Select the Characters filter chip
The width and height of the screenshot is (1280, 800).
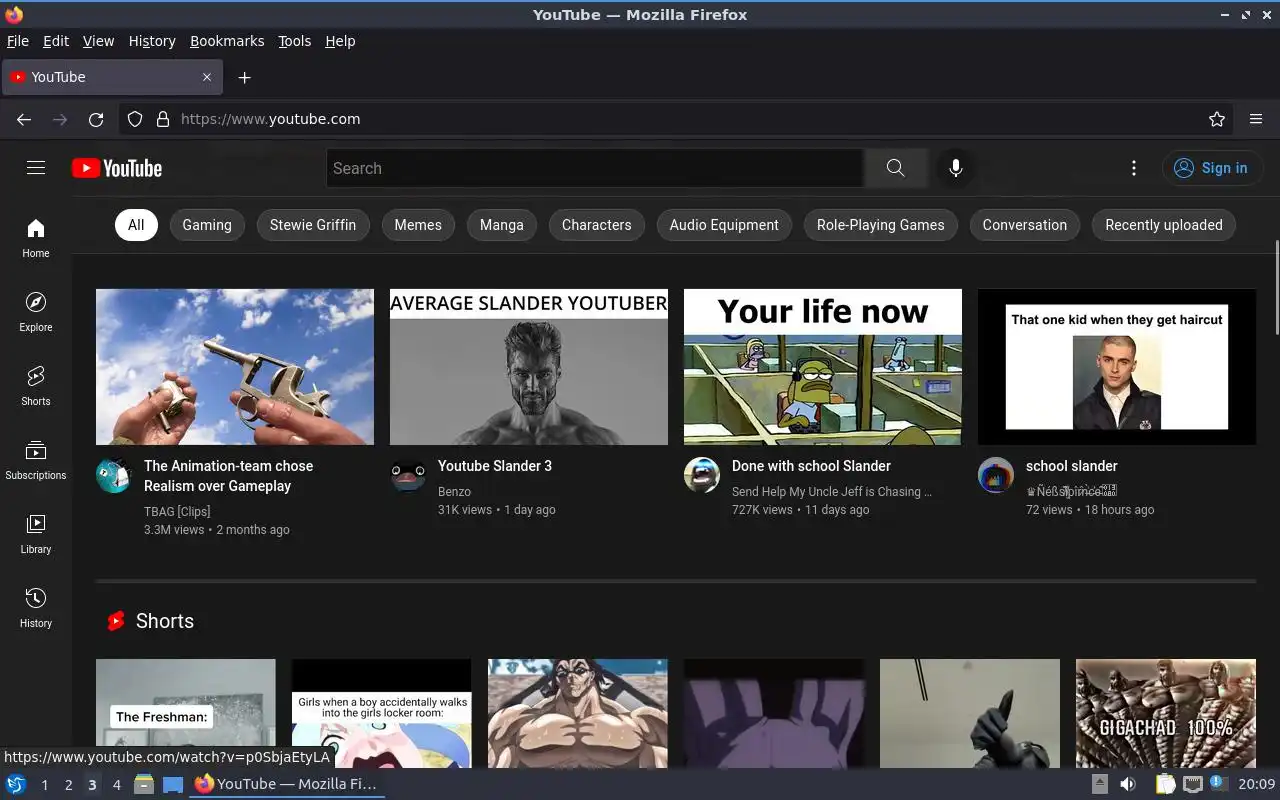click(597, 225)
